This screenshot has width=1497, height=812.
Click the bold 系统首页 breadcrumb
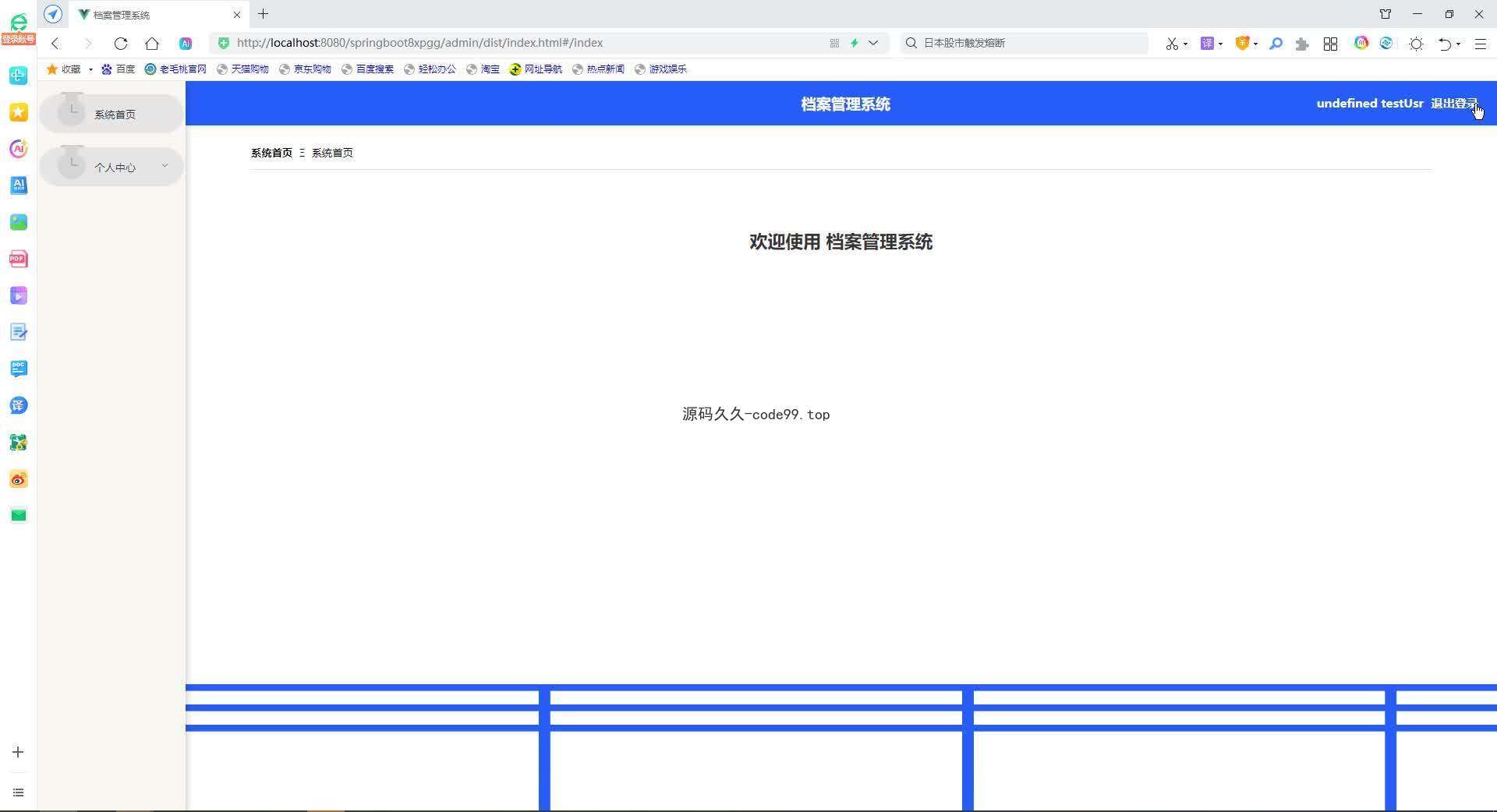pos(271,153)
